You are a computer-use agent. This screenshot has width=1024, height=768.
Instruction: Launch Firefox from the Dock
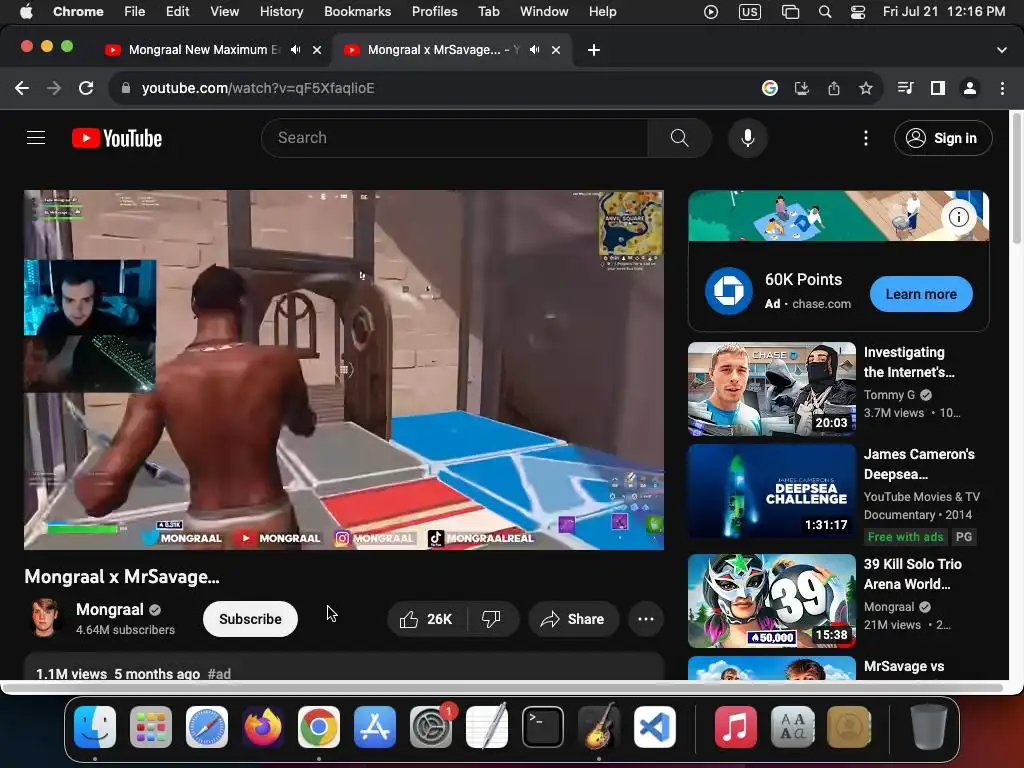tap(263, 727)
